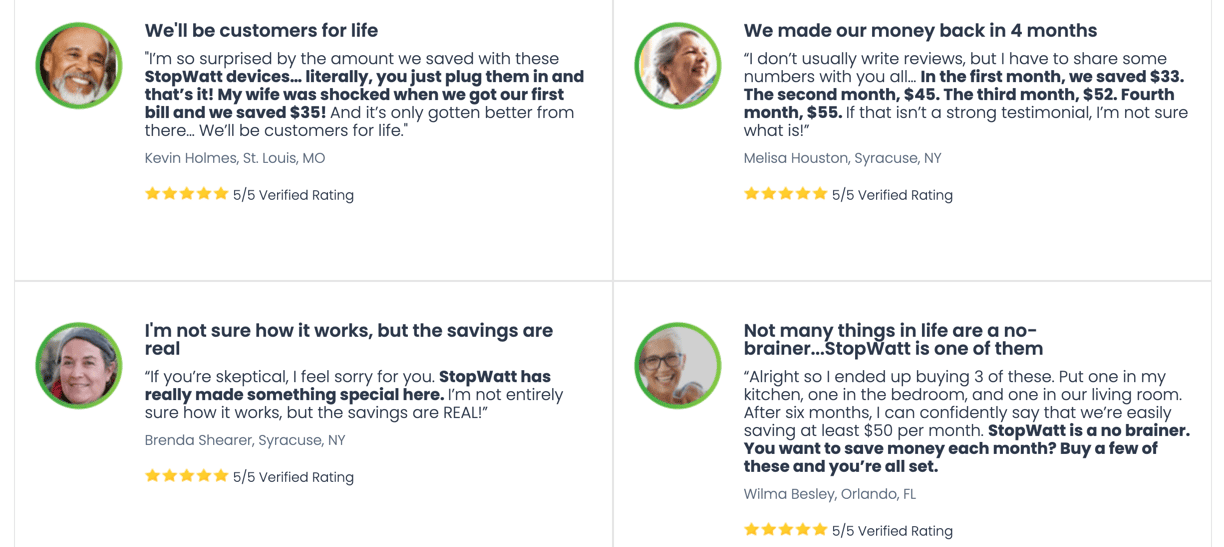
Task: Click the name Melisa Houston, Syracuse, NY
Action: click(x=842, y=158)
